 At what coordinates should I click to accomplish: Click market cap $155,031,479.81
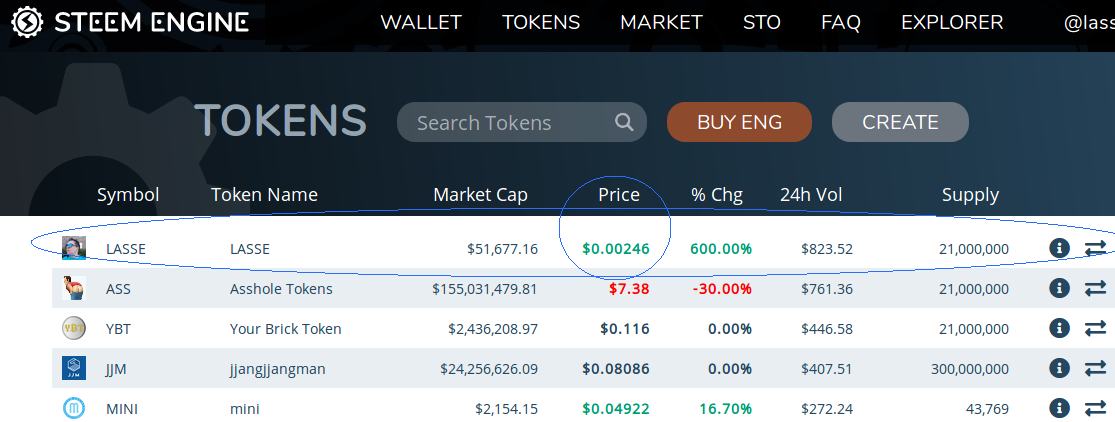[485, 289]
